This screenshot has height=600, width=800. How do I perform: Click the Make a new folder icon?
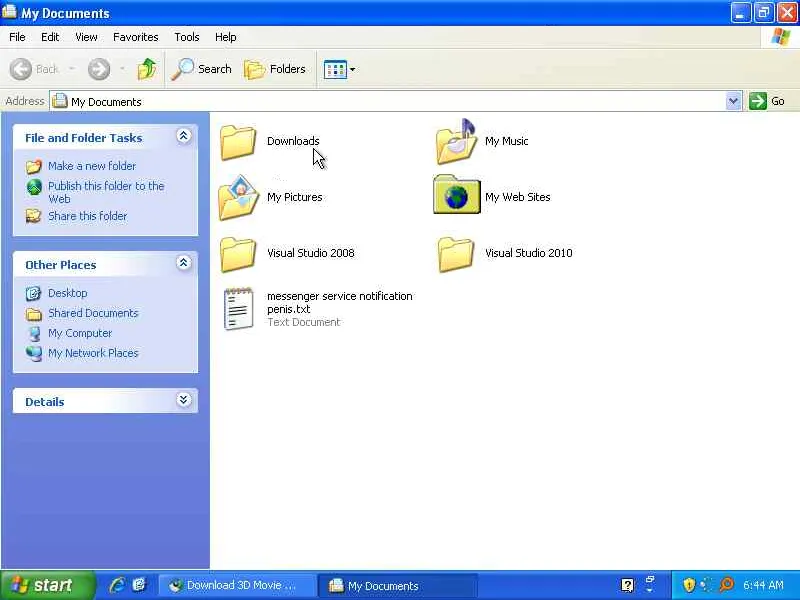34,166
